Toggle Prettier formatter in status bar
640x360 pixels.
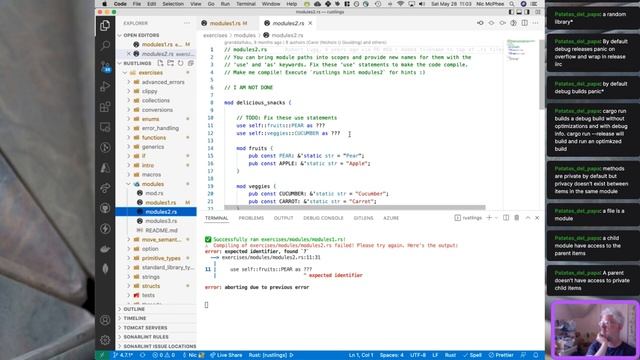point(501,355)
